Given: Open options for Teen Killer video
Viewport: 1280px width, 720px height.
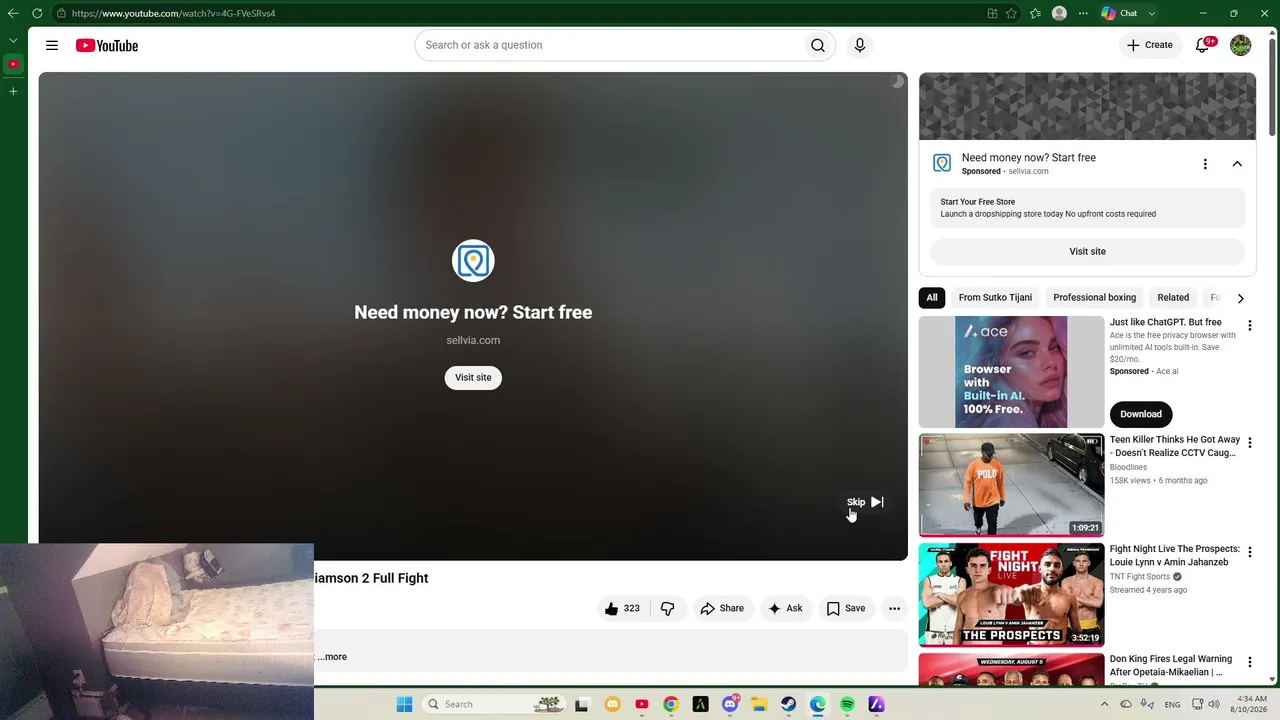Looking at the screenshot, I should point(1249,443).
